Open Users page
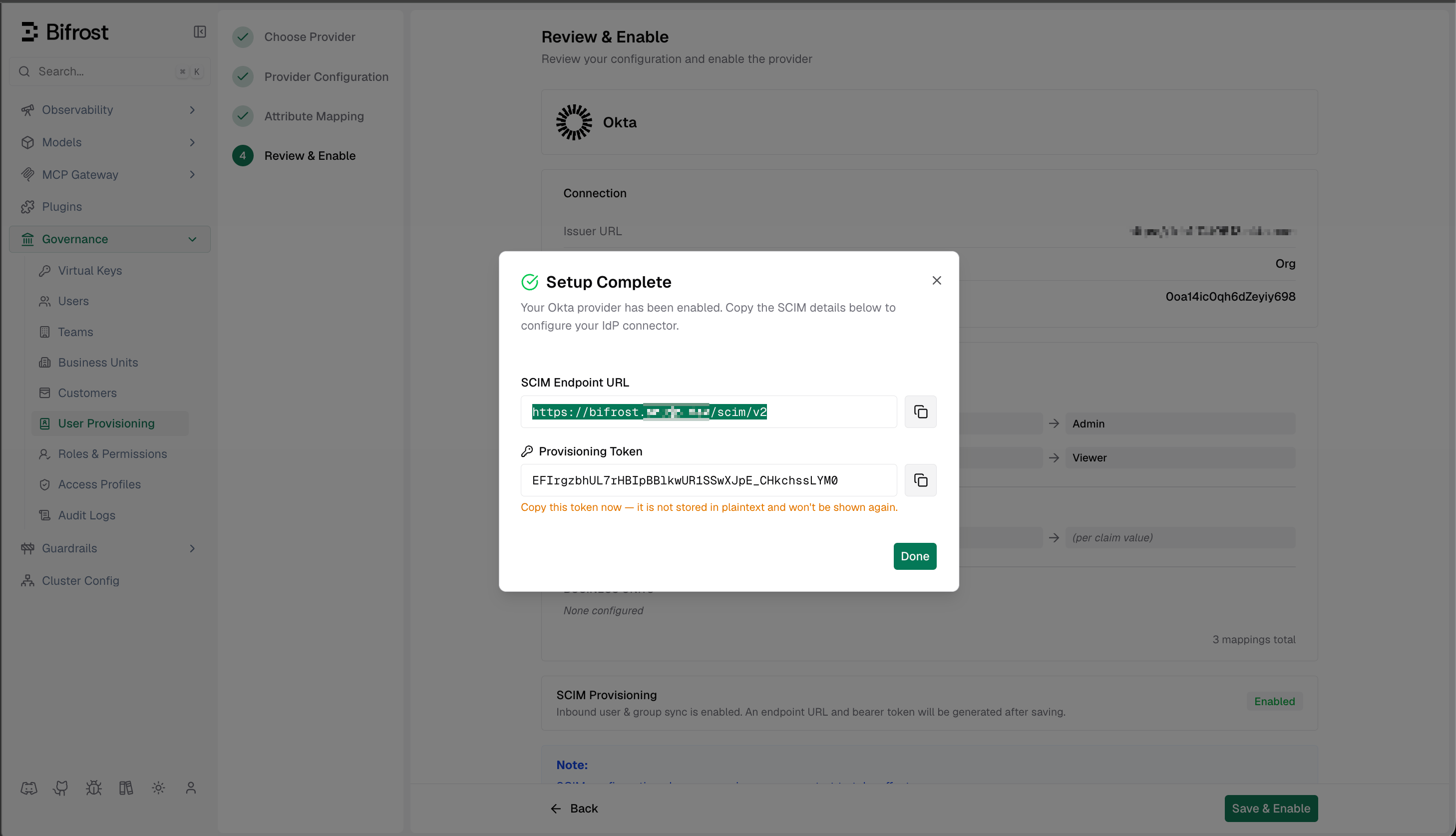 click(110, 301)
